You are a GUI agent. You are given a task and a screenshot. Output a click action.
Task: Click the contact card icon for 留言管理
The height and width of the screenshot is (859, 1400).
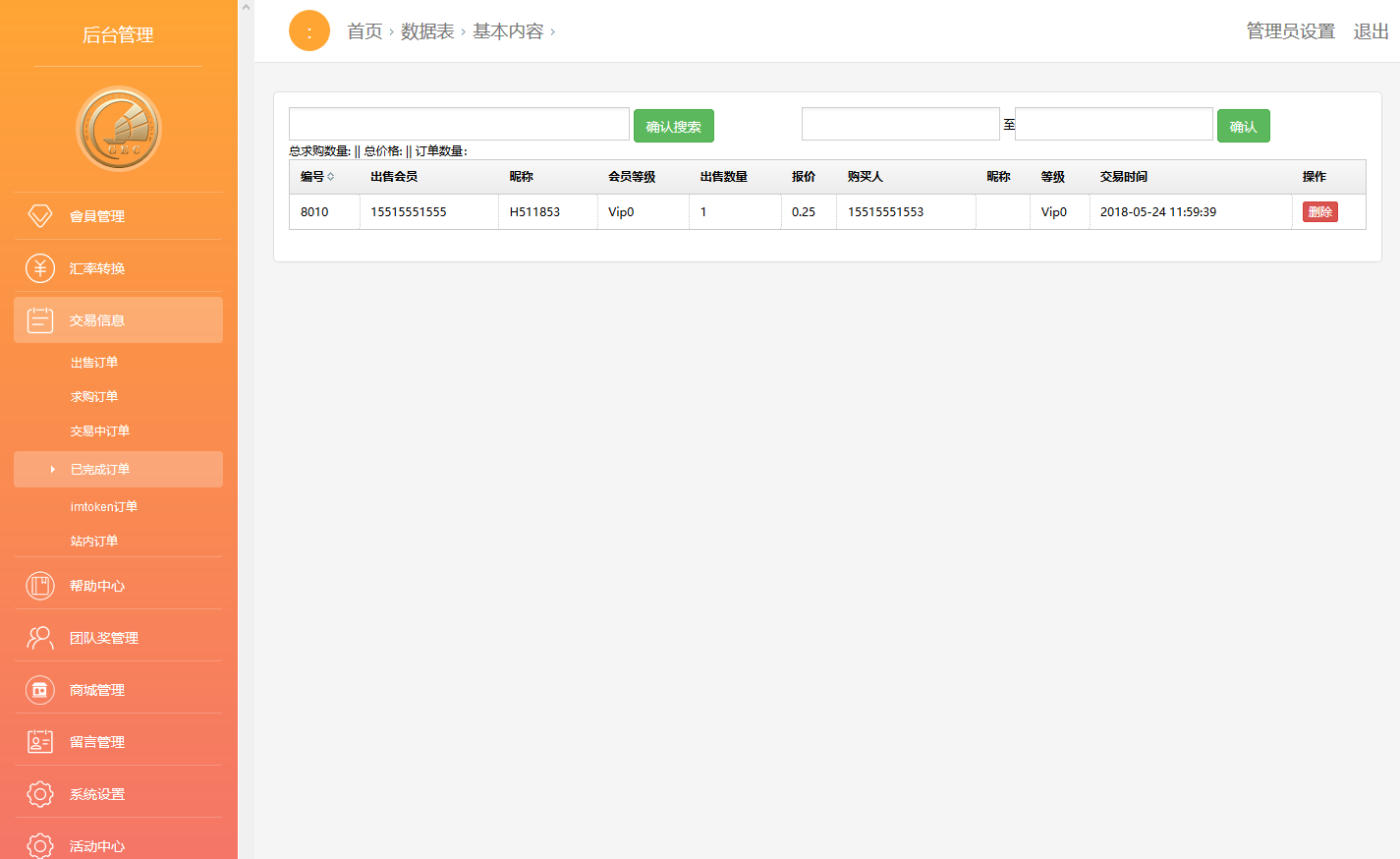click(x=40, y=742)
